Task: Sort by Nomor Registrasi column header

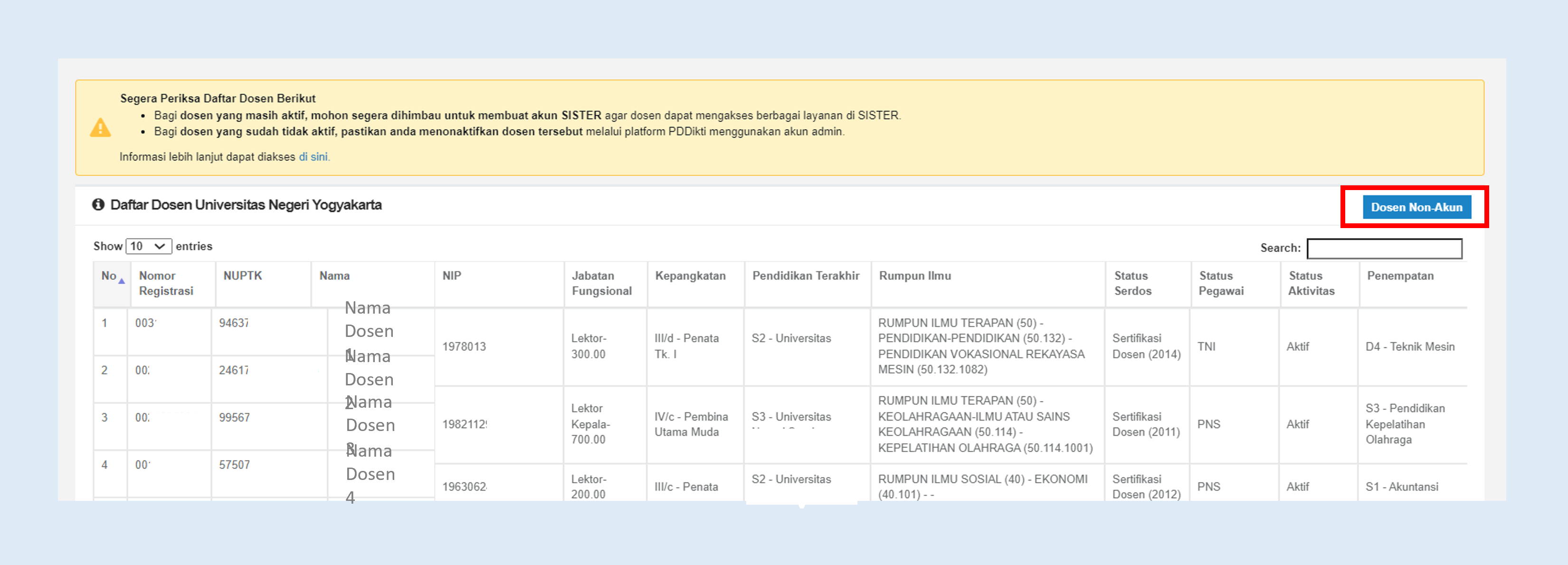Action: (x=172, y=284)
